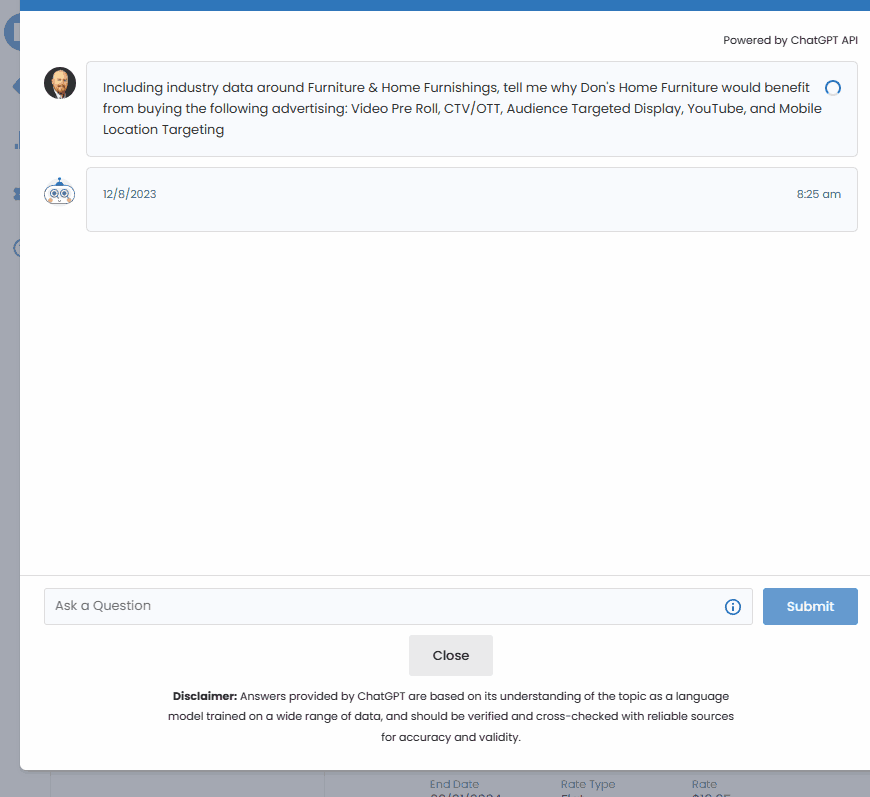Click the 8:25 am timestamp
Image resolution: width=870 pixels, height=797 pixels.
click(x=818, y=194)
